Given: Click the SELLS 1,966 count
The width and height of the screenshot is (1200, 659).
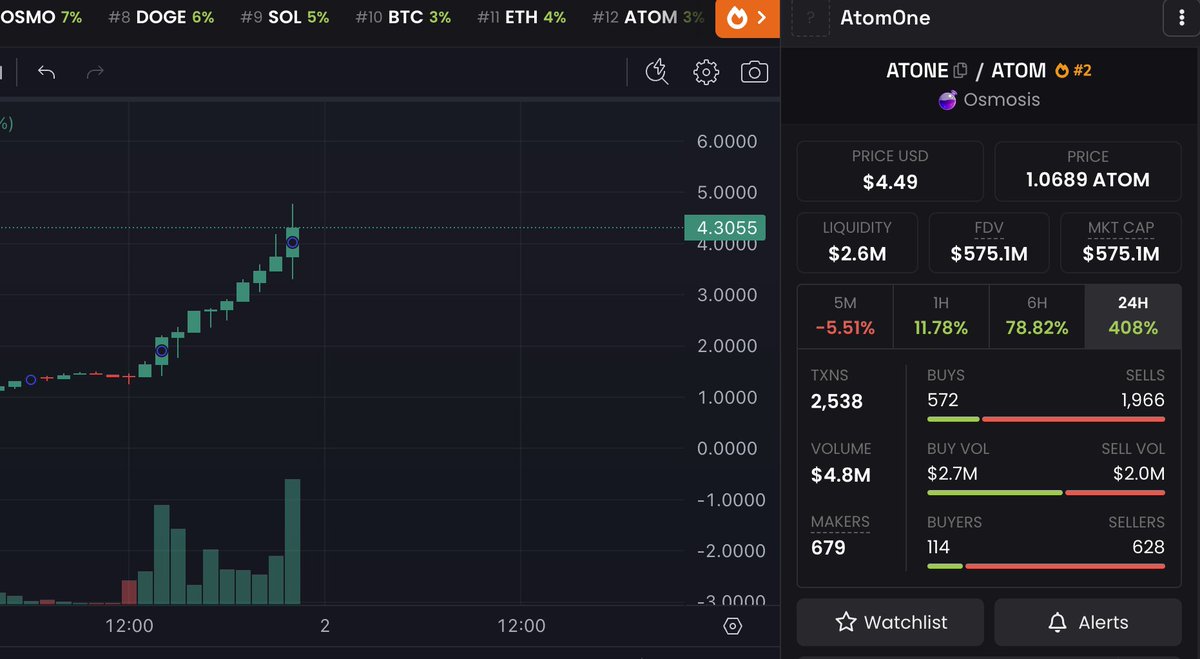Looking at the screenshot, I should pos(1143,401).
